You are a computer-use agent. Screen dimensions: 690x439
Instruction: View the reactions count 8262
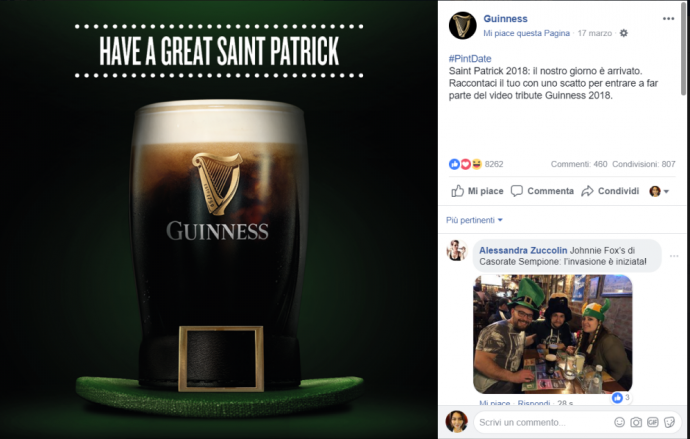(x=494, y=164)
